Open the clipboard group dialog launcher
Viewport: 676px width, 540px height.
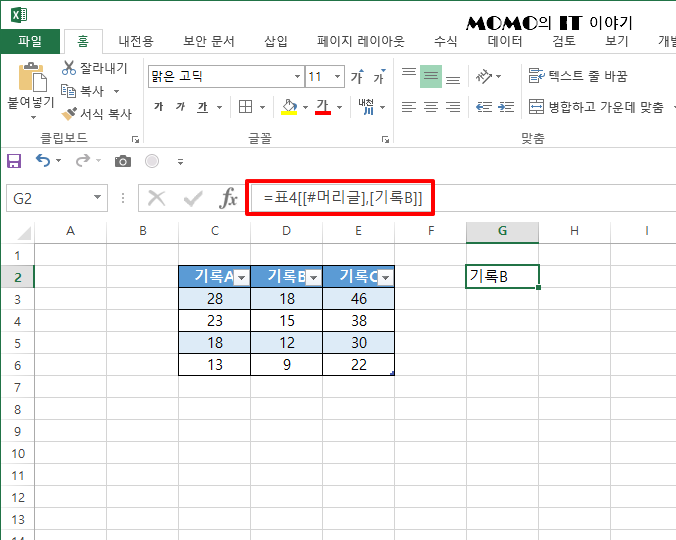coord(135,139)
